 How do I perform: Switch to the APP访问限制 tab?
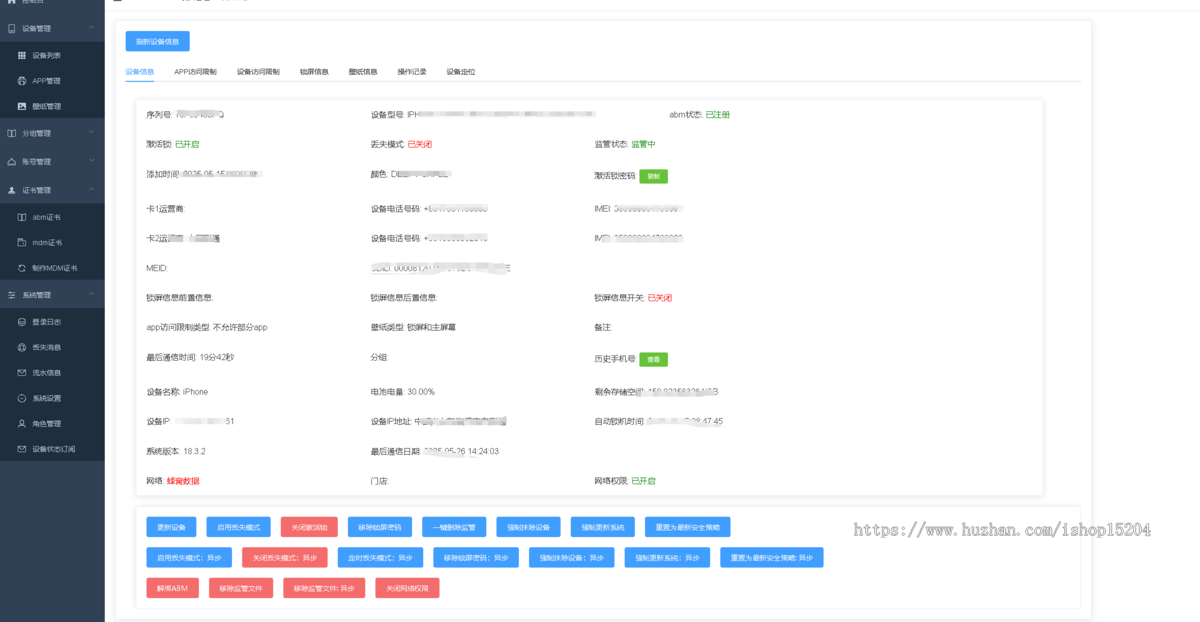point(195,72)
